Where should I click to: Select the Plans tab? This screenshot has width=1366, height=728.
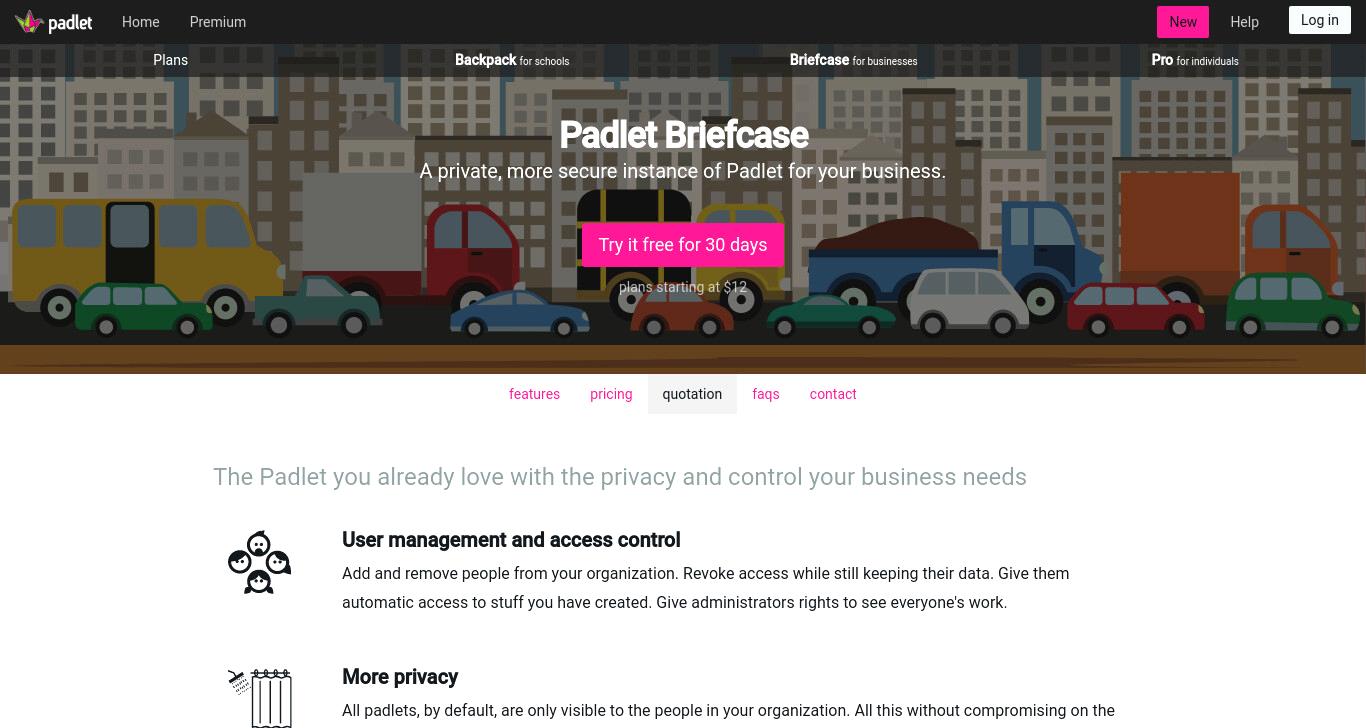pyautogui.click(x=171, y=60)
